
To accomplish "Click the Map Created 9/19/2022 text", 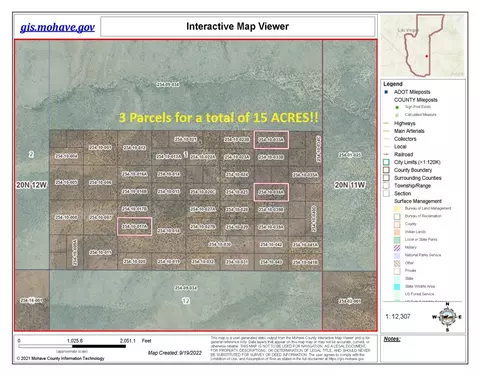I will (x=175, y=353).
